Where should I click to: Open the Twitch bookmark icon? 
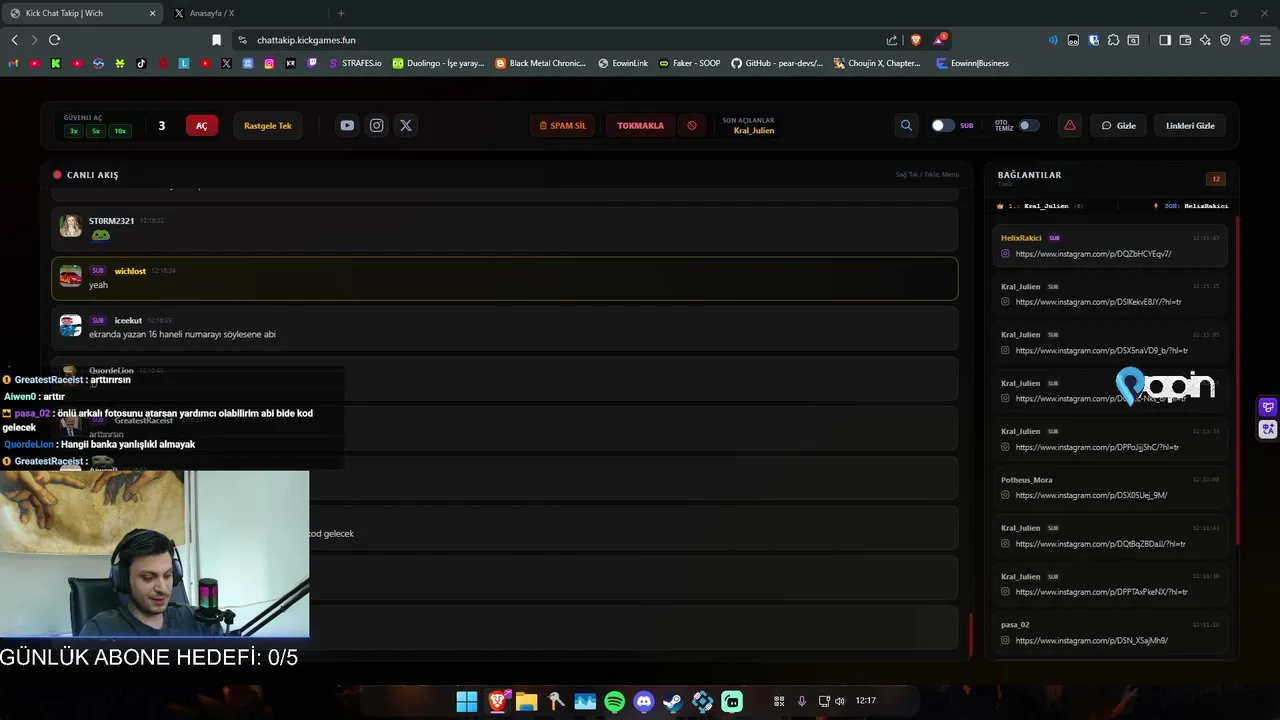(x=312, y=63)
